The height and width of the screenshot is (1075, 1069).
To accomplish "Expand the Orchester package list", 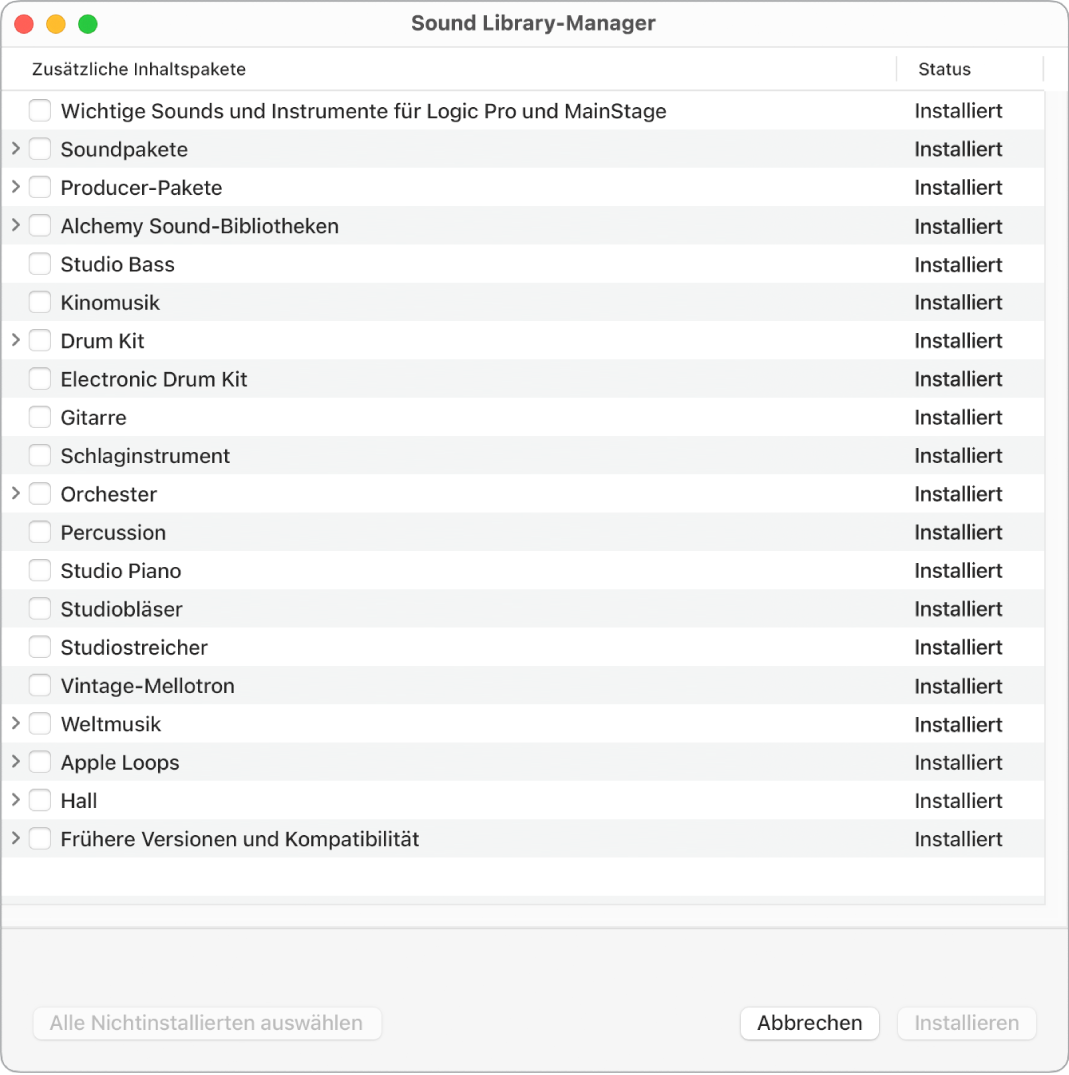I will pyautogui.click(x=16, y=494).
